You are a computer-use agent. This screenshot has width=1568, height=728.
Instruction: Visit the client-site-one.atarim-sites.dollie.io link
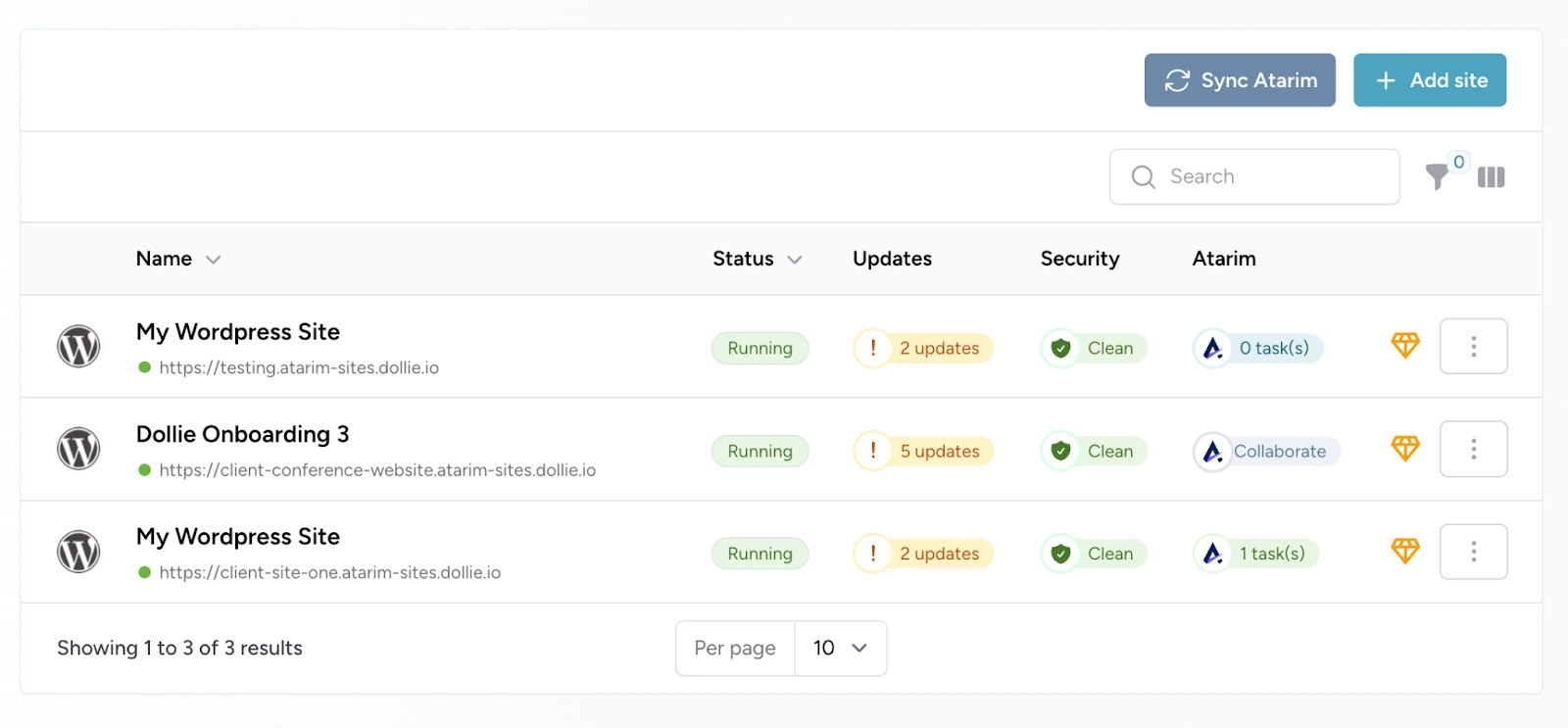coord(329,573)
